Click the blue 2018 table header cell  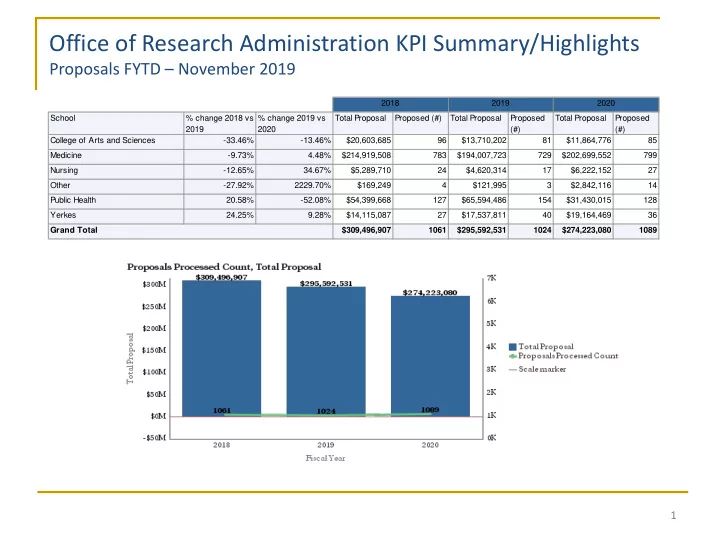(390, 104)
